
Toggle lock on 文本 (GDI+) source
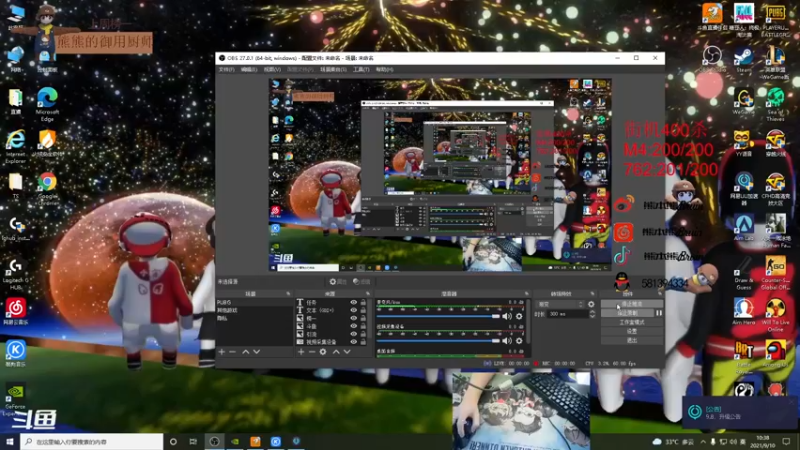(363, 310)
